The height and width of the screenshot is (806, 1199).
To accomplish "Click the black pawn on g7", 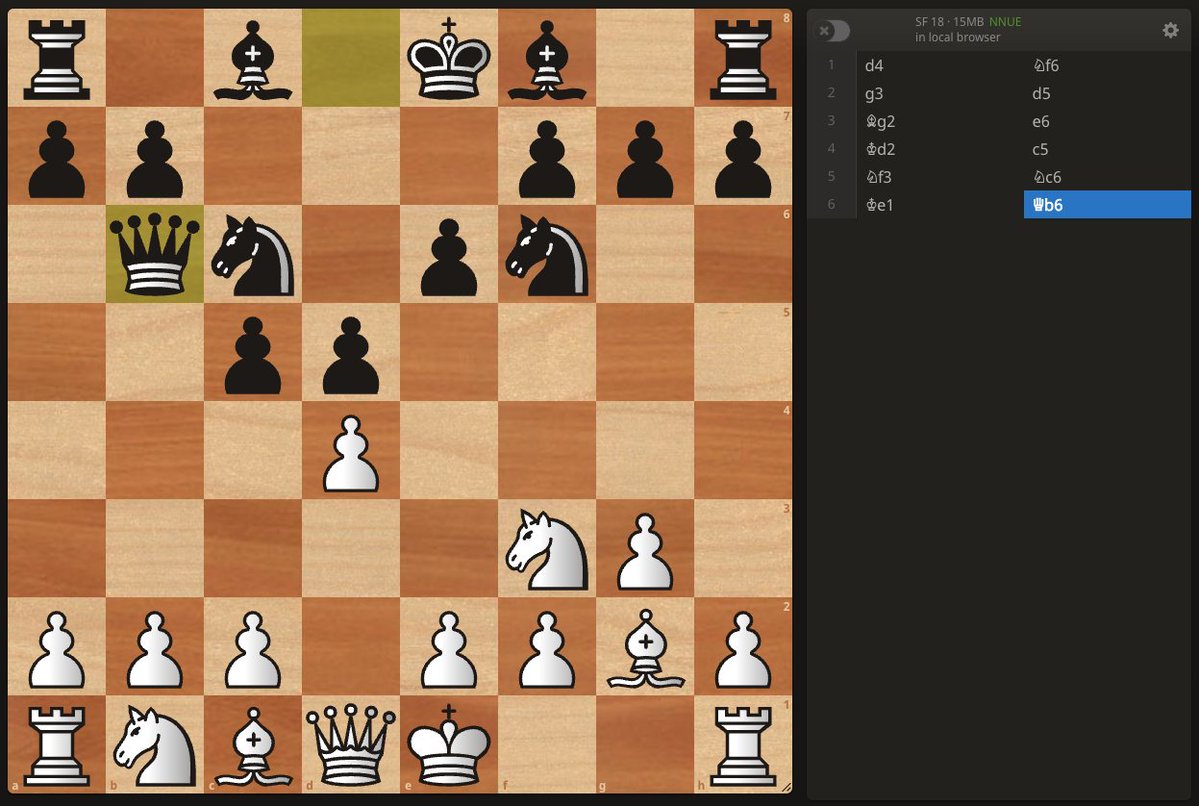I will click(x=645, y=156).
